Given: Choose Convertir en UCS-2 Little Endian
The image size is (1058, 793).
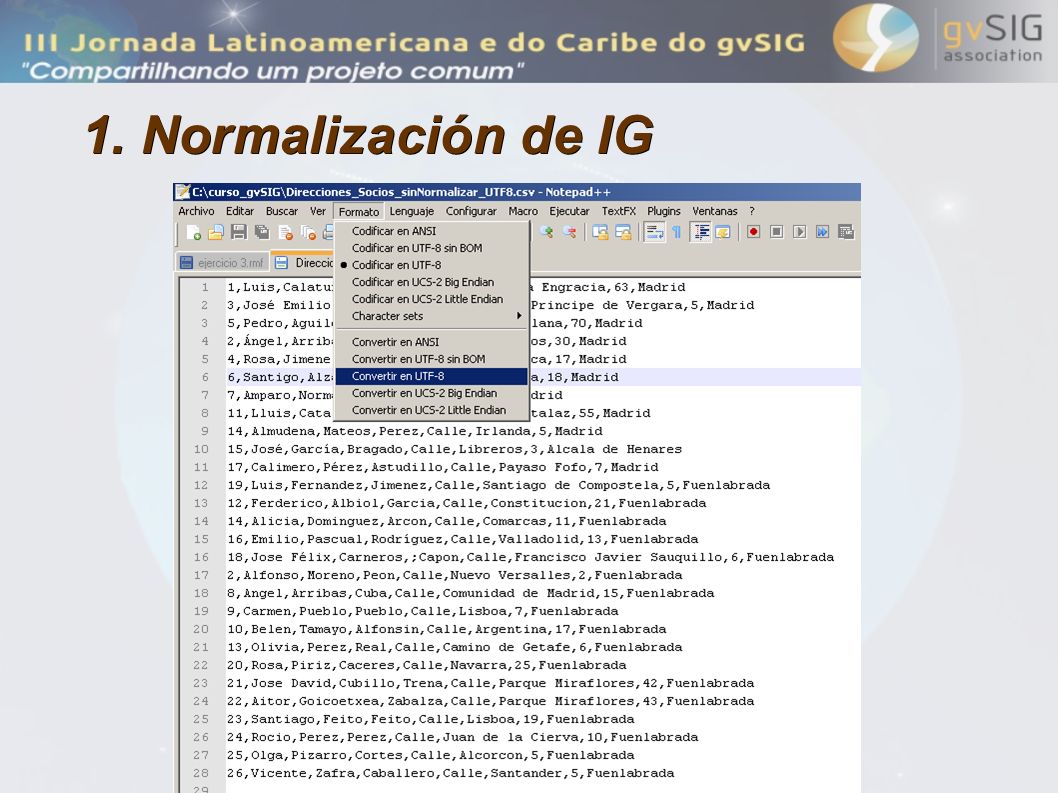Looking at the screenshot, I should click(431, 410).
